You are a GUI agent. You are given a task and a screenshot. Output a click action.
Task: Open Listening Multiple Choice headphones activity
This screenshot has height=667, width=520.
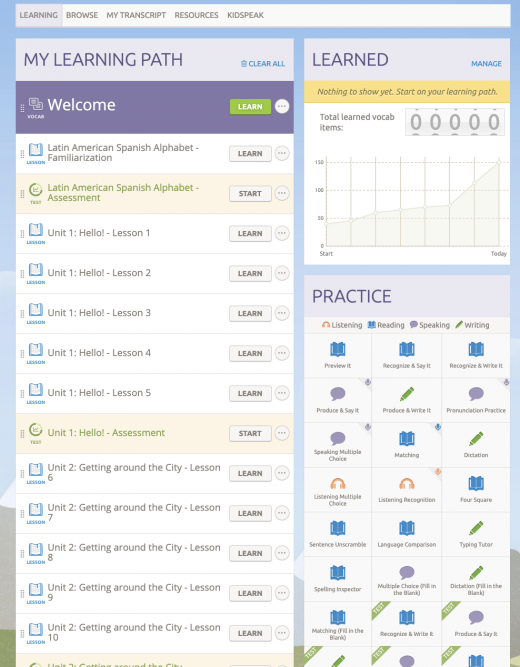pyautogui.click(x=338, y=490)
